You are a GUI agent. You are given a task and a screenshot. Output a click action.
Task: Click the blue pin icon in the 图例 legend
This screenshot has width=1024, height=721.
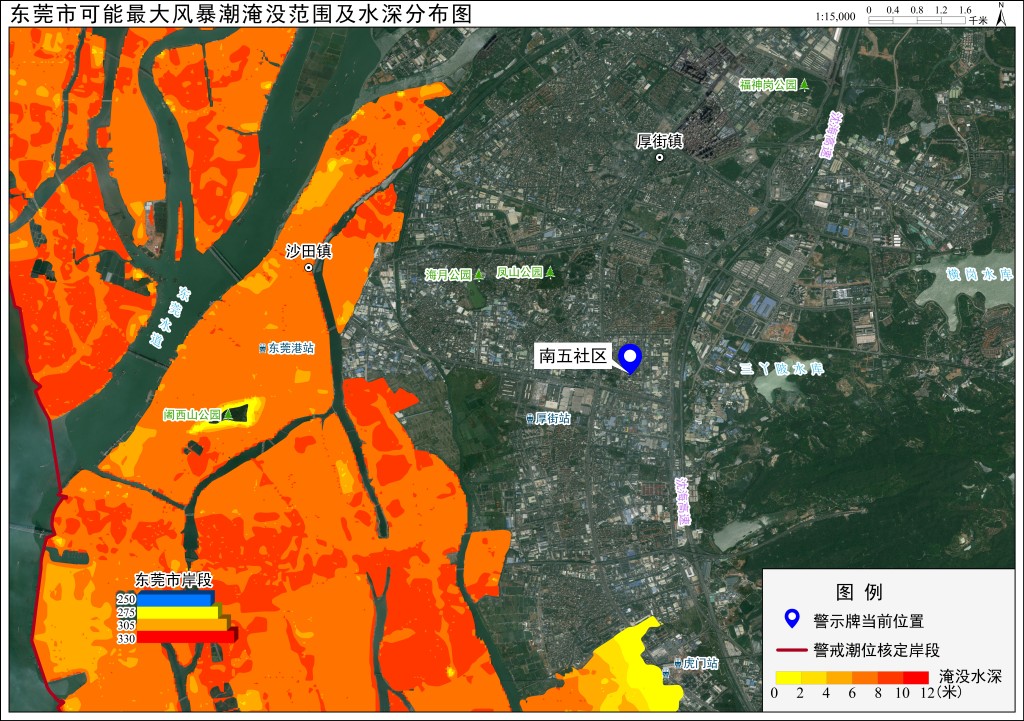pyautogui.click(x=792, y=618)
